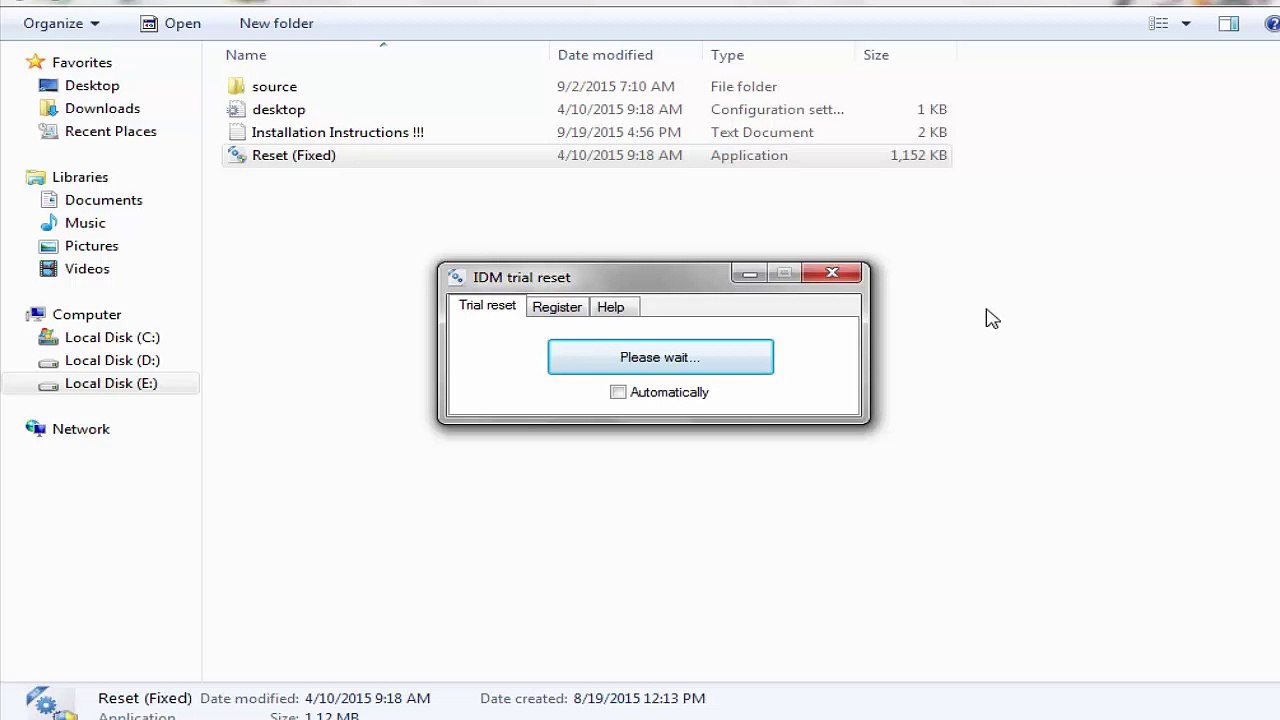The height and width of the screenshot is (720, 1280).
Task: Open Downloads in Favorites
Action: 102,108
